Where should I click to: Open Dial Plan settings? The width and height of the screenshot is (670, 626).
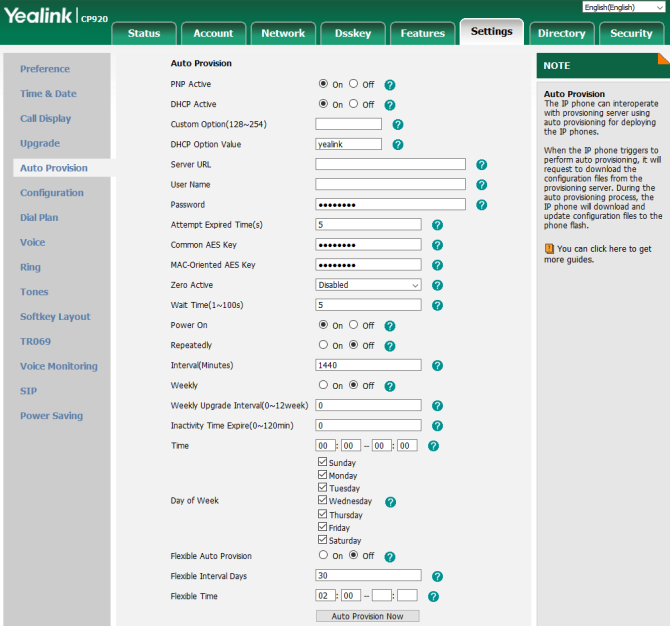(39, 217)
